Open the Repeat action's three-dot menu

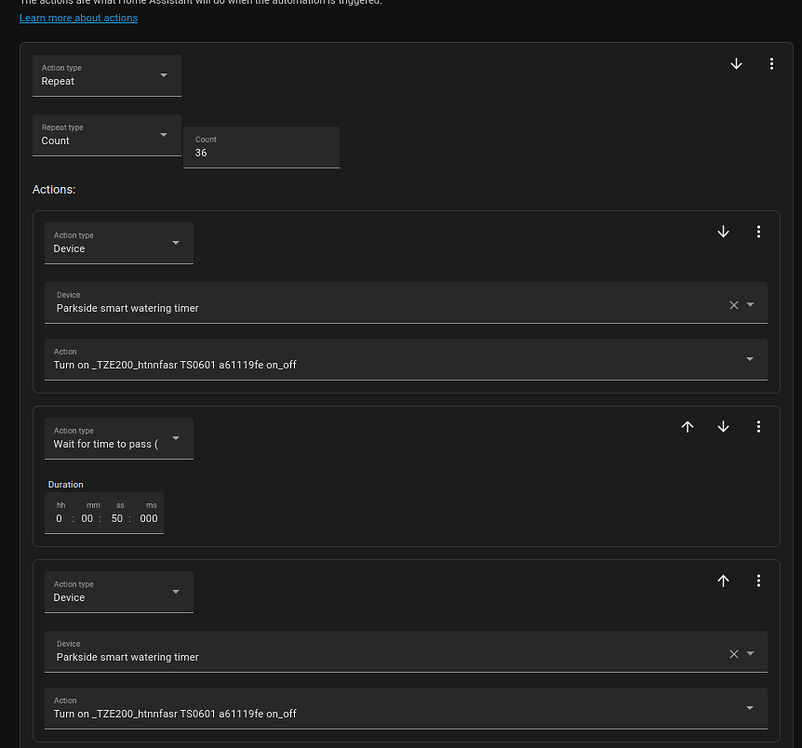coord(771,64)
